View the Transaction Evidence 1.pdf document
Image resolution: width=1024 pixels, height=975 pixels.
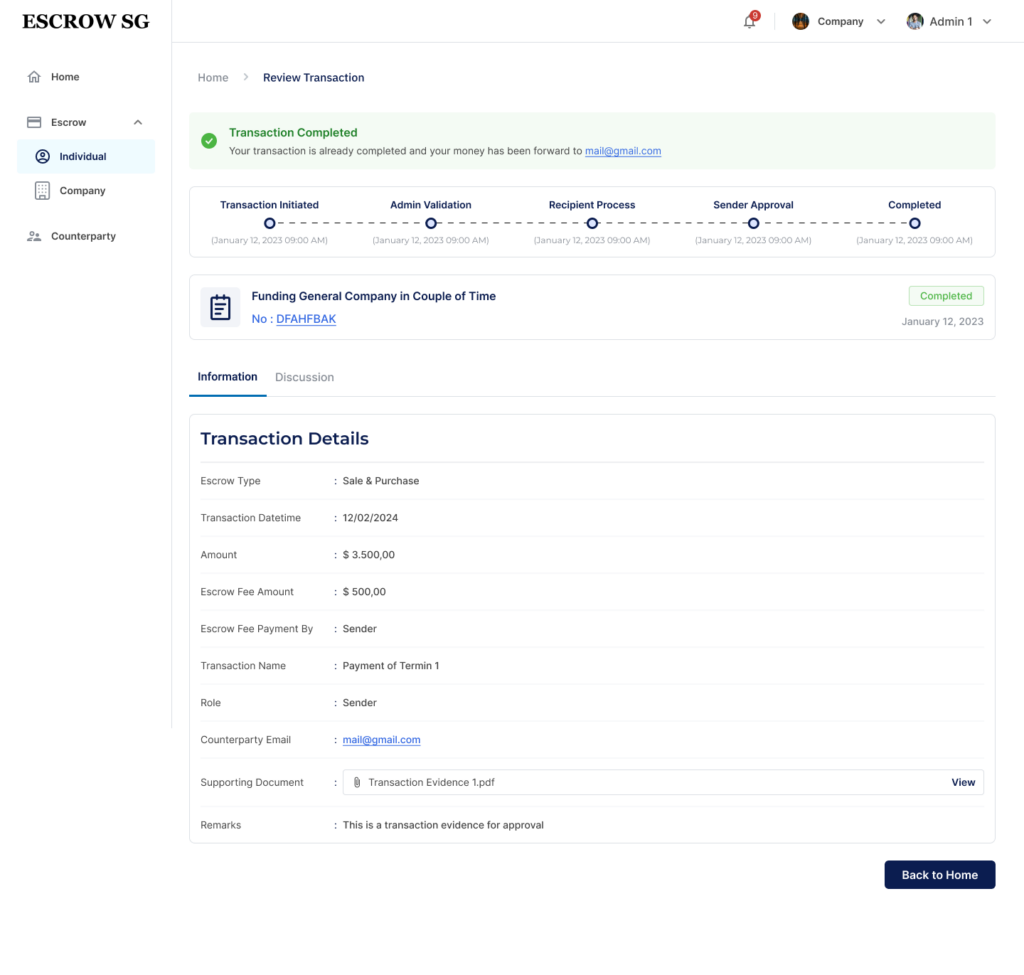[963, 782]
